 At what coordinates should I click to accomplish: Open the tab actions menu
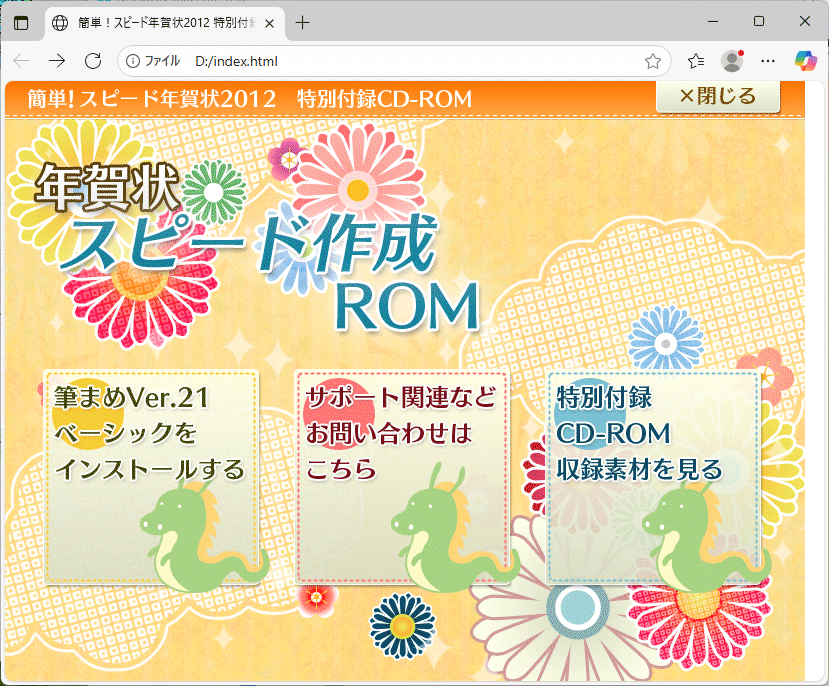point(22,21)
